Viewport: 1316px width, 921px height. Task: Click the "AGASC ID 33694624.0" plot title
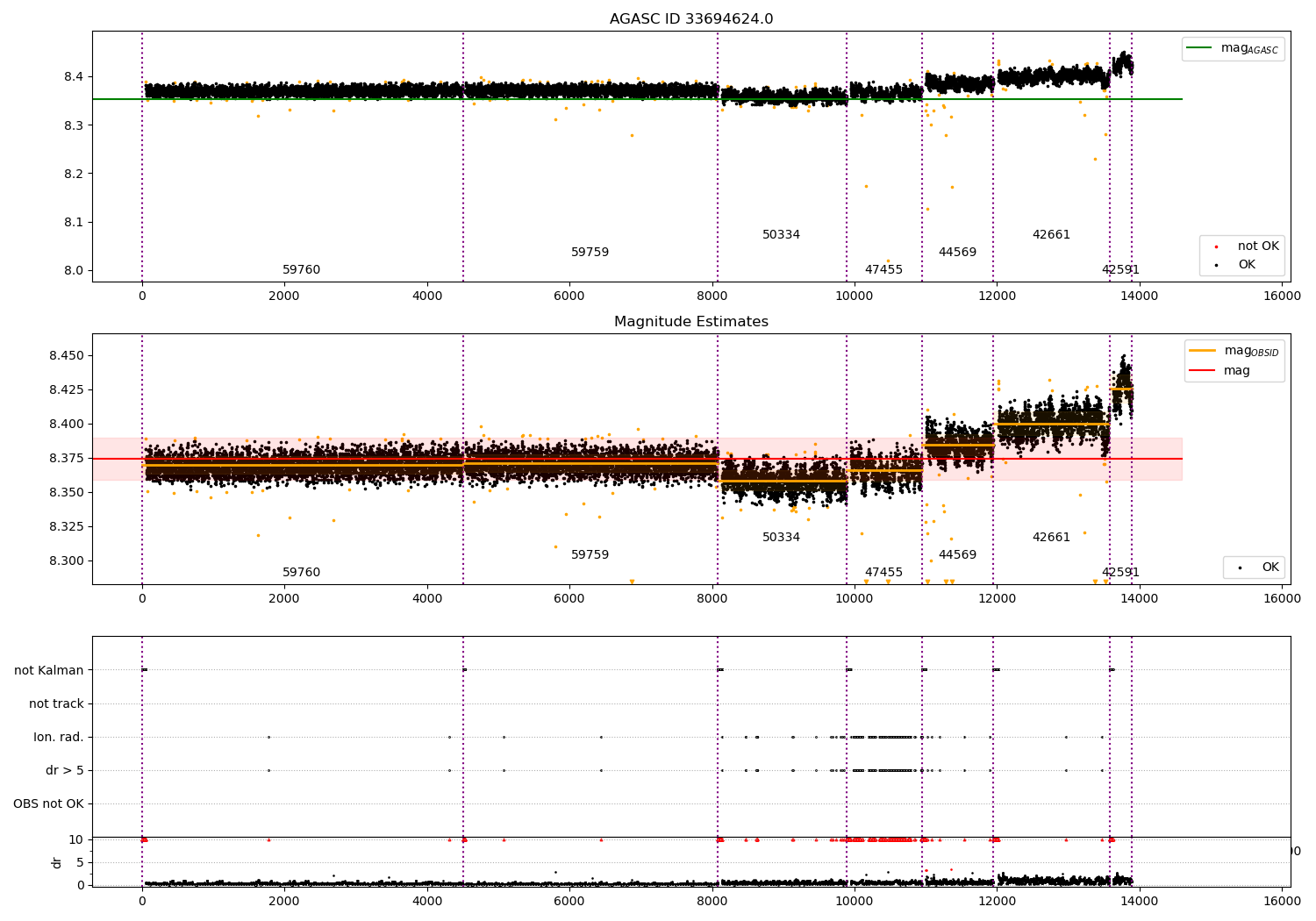click(x=691, y=19)
